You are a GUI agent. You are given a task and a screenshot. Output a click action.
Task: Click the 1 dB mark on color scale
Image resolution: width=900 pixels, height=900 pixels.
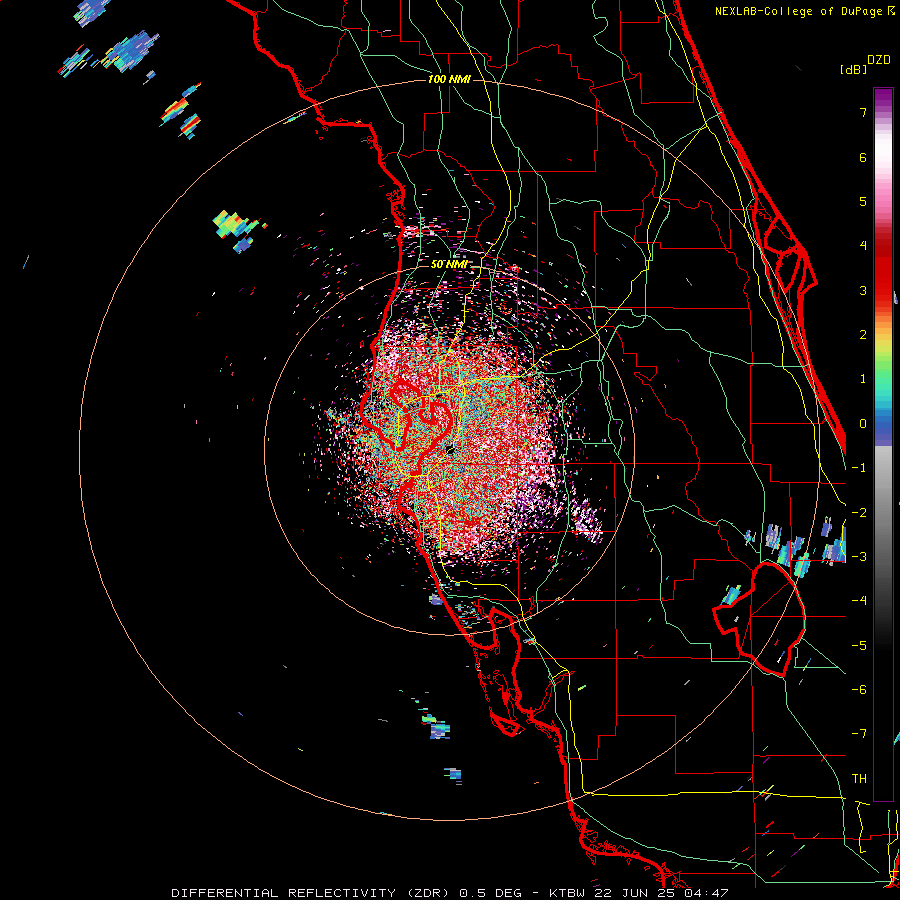tap(863, 379)
